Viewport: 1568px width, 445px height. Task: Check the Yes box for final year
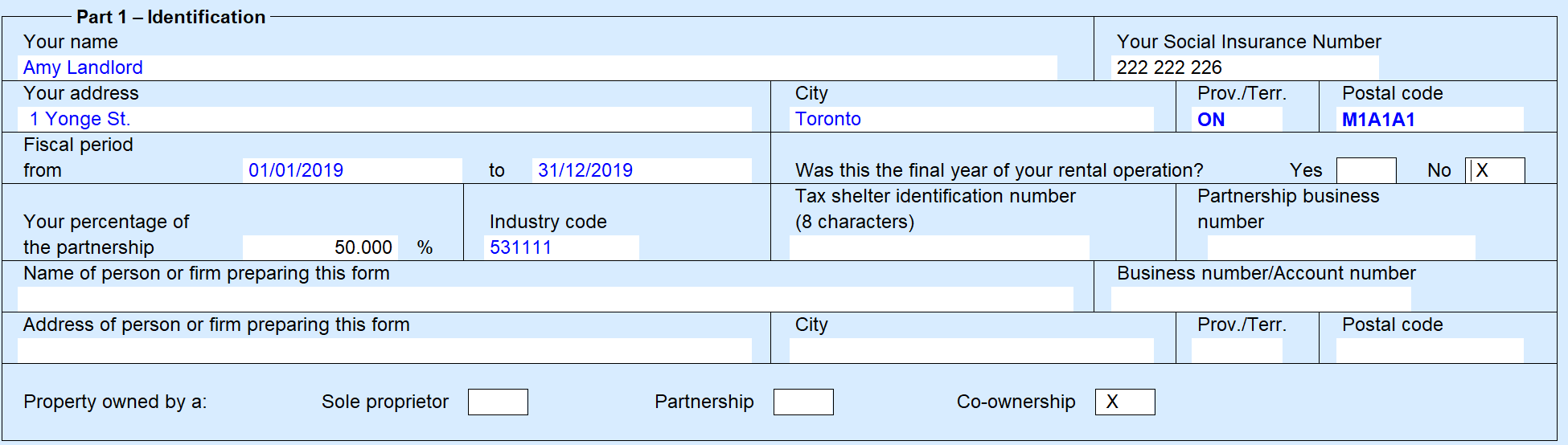pyautogui.click(x=1366, y=170)
